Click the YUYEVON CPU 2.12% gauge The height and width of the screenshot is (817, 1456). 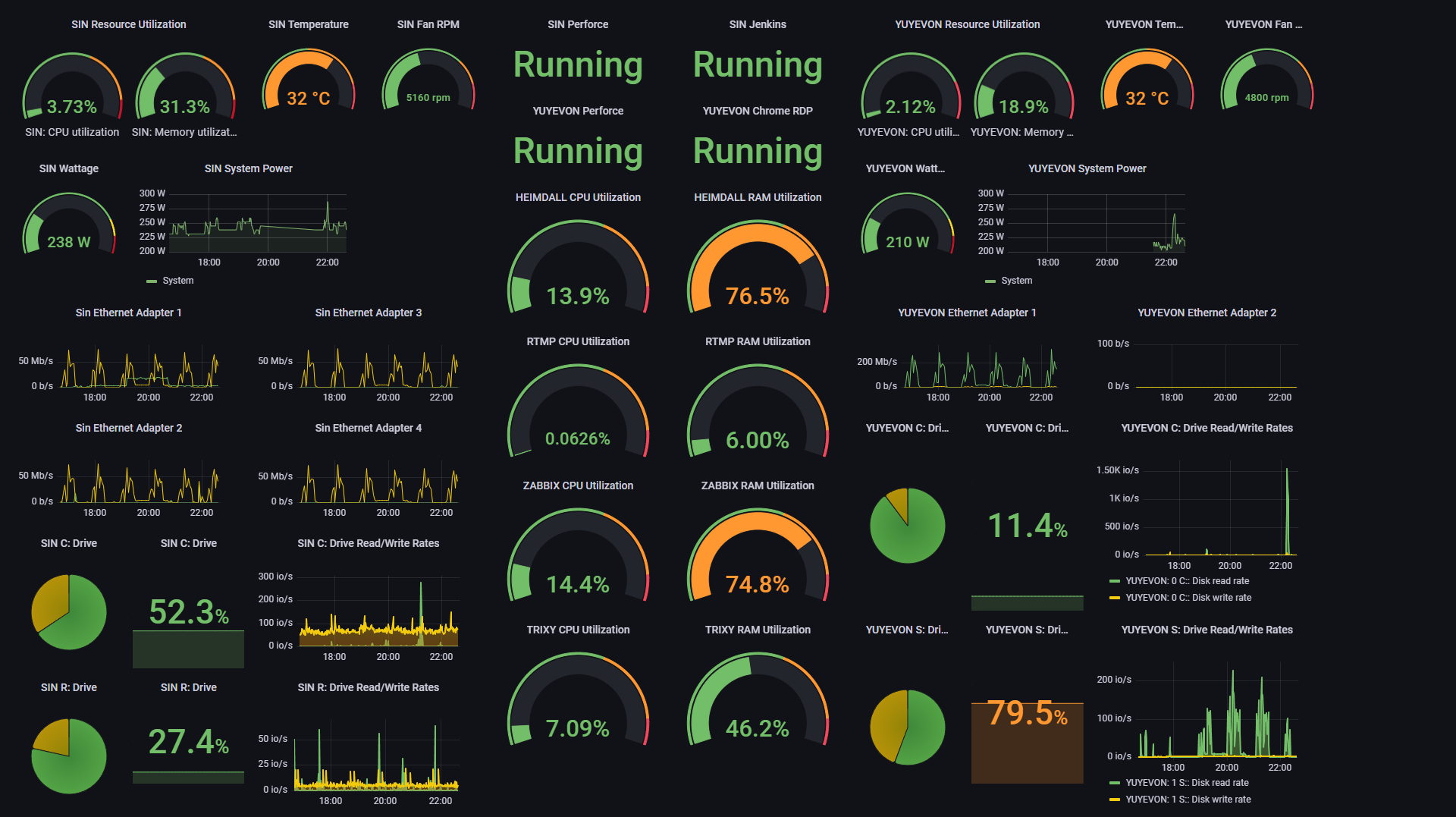pos(911,87)
